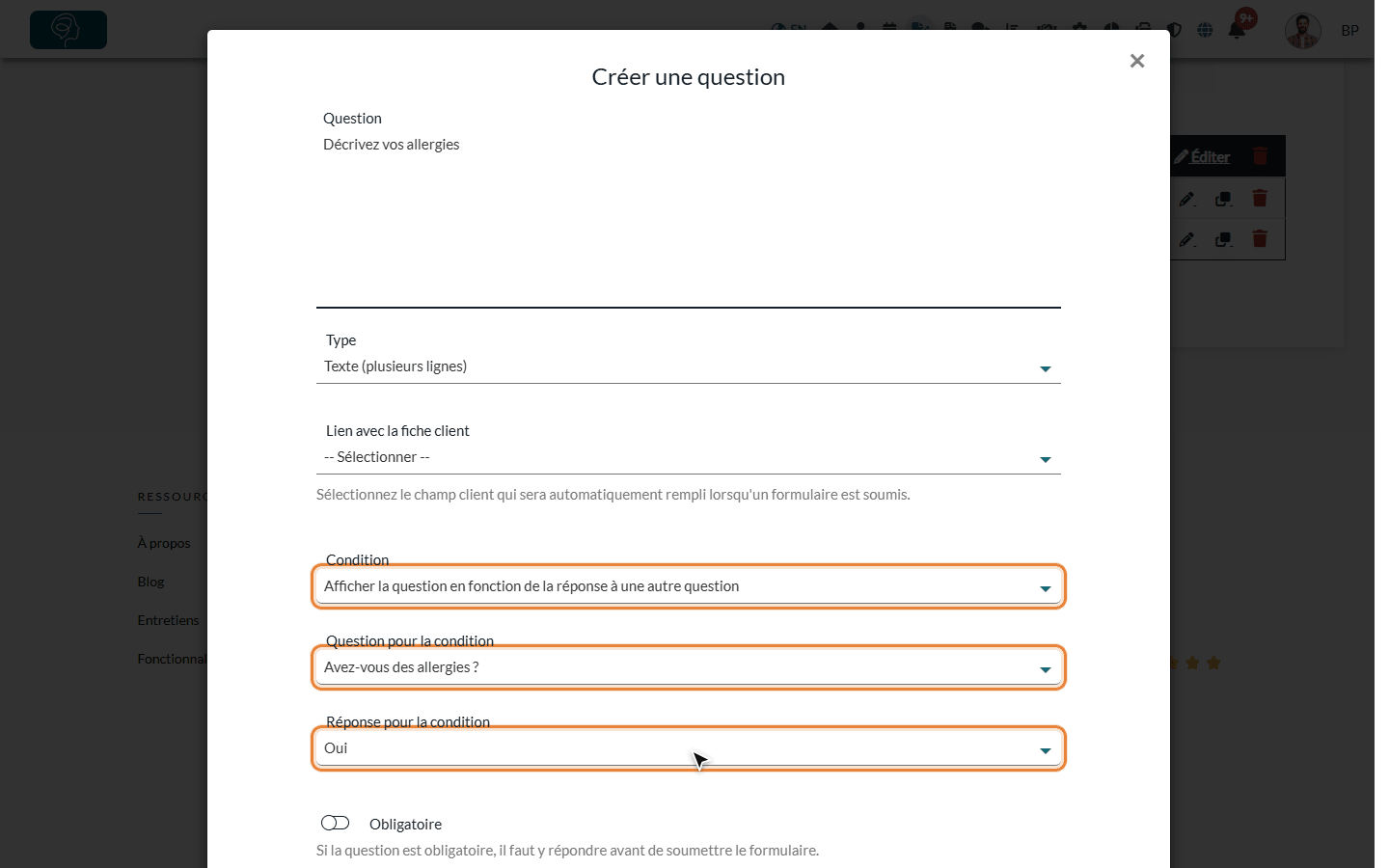This screenshot has height=868, width=1389.
Task: Open the Lien avec la fiche client dropdown
Action: click(x=689, y=457)
